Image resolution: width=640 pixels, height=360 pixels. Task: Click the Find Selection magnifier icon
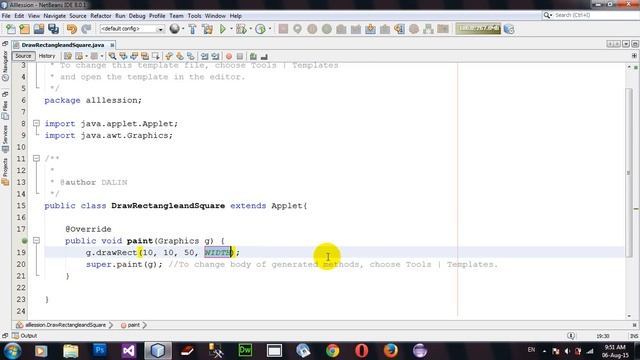tap(112, 56)
